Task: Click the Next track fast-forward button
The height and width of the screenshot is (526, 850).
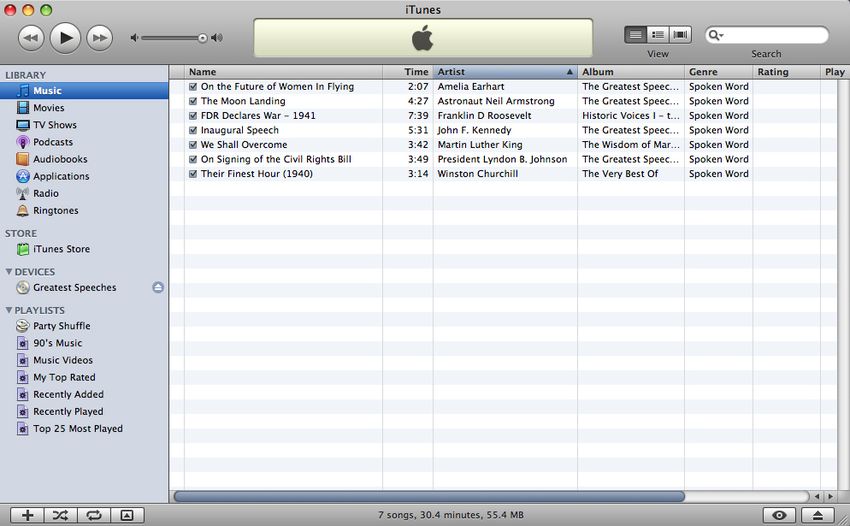Action: (x=100, y=38)
